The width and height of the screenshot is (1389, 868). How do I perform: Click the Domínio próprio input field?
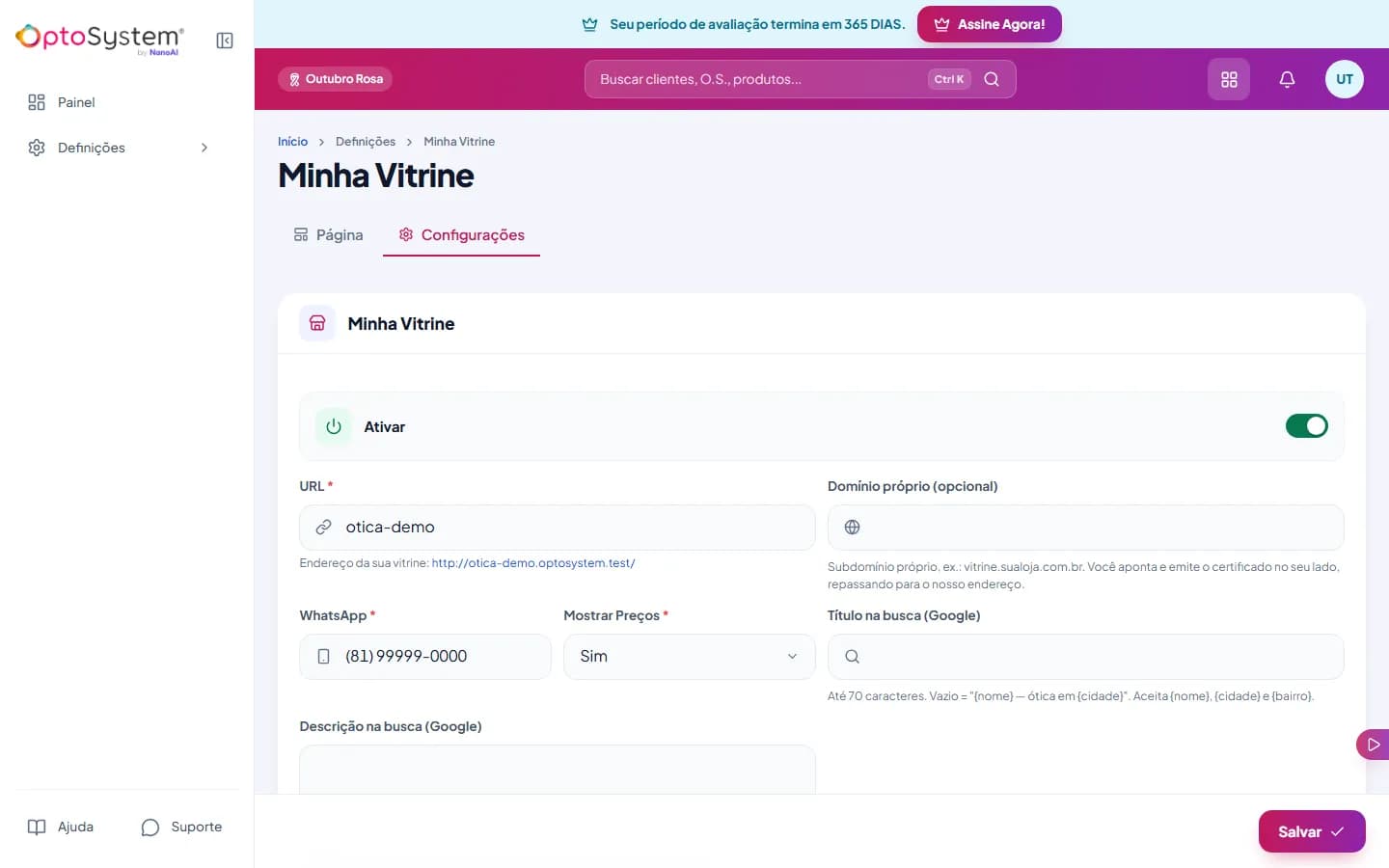[1086, 528]
